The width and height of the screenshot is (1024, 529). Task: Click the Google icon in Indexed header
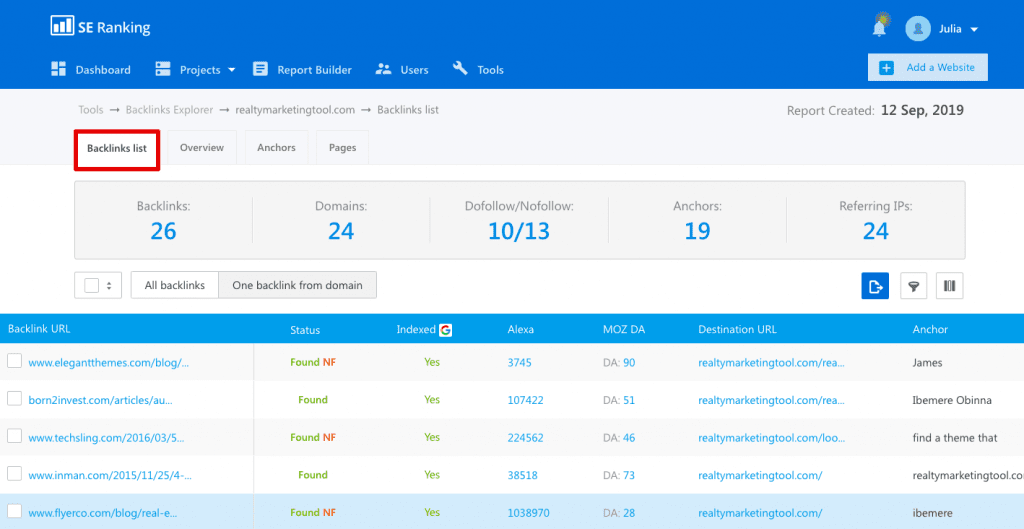point(445,330)
